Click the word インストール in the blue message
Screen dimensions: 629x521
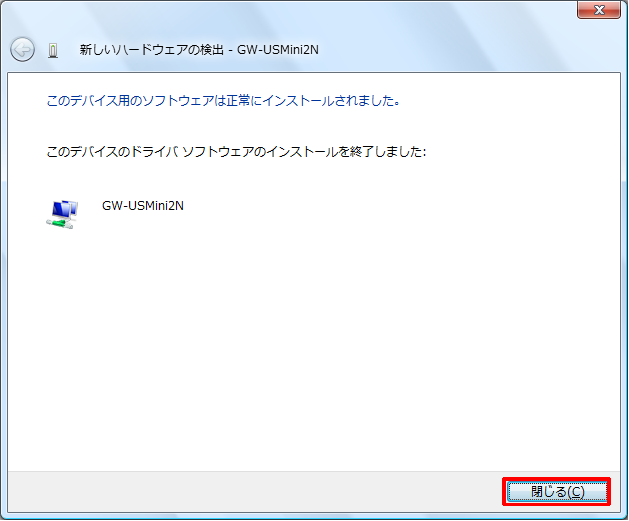299,101
